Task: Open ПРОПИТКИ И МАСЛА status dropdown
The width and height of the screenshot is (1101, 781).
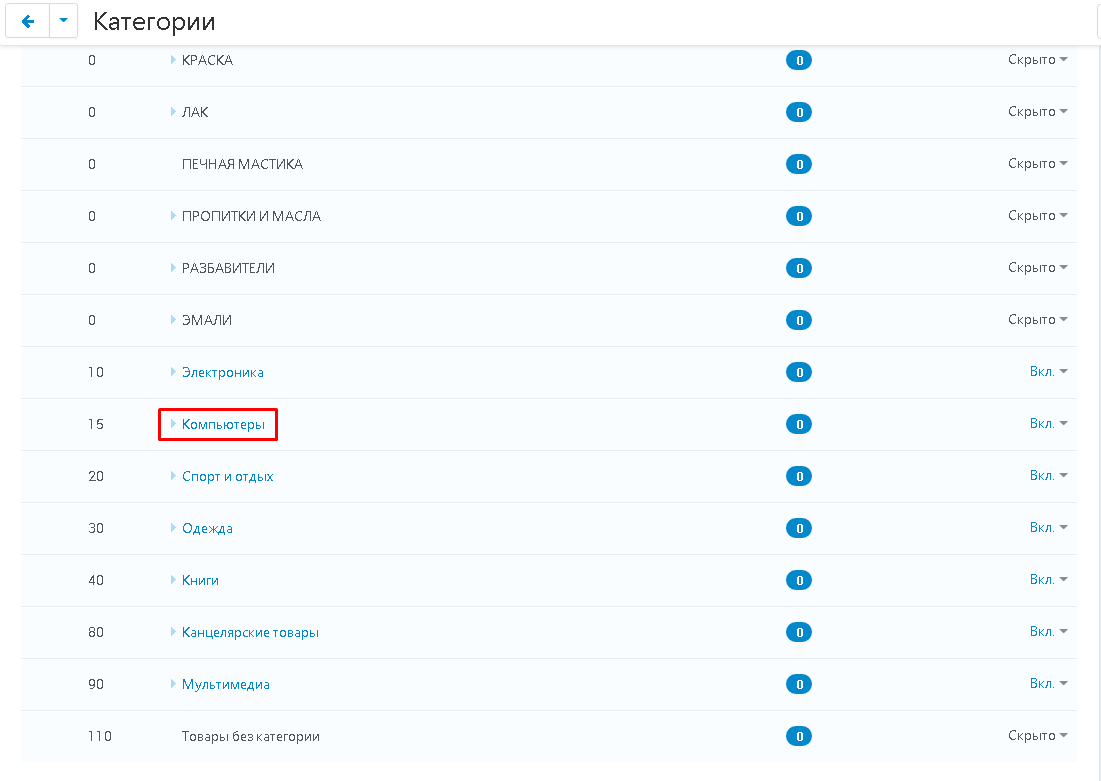Action: pyautogui.click(x=1038, y=216)
